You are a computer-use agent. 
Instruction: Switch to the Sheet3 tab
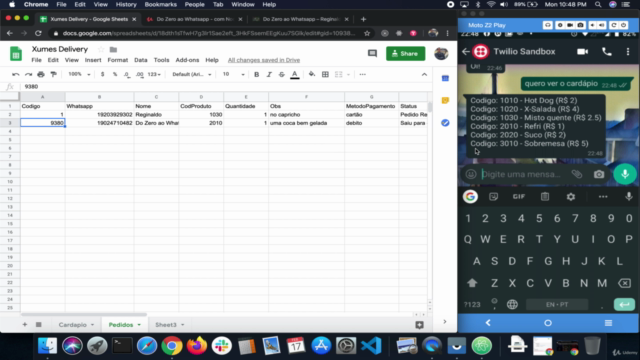point(166,325)
